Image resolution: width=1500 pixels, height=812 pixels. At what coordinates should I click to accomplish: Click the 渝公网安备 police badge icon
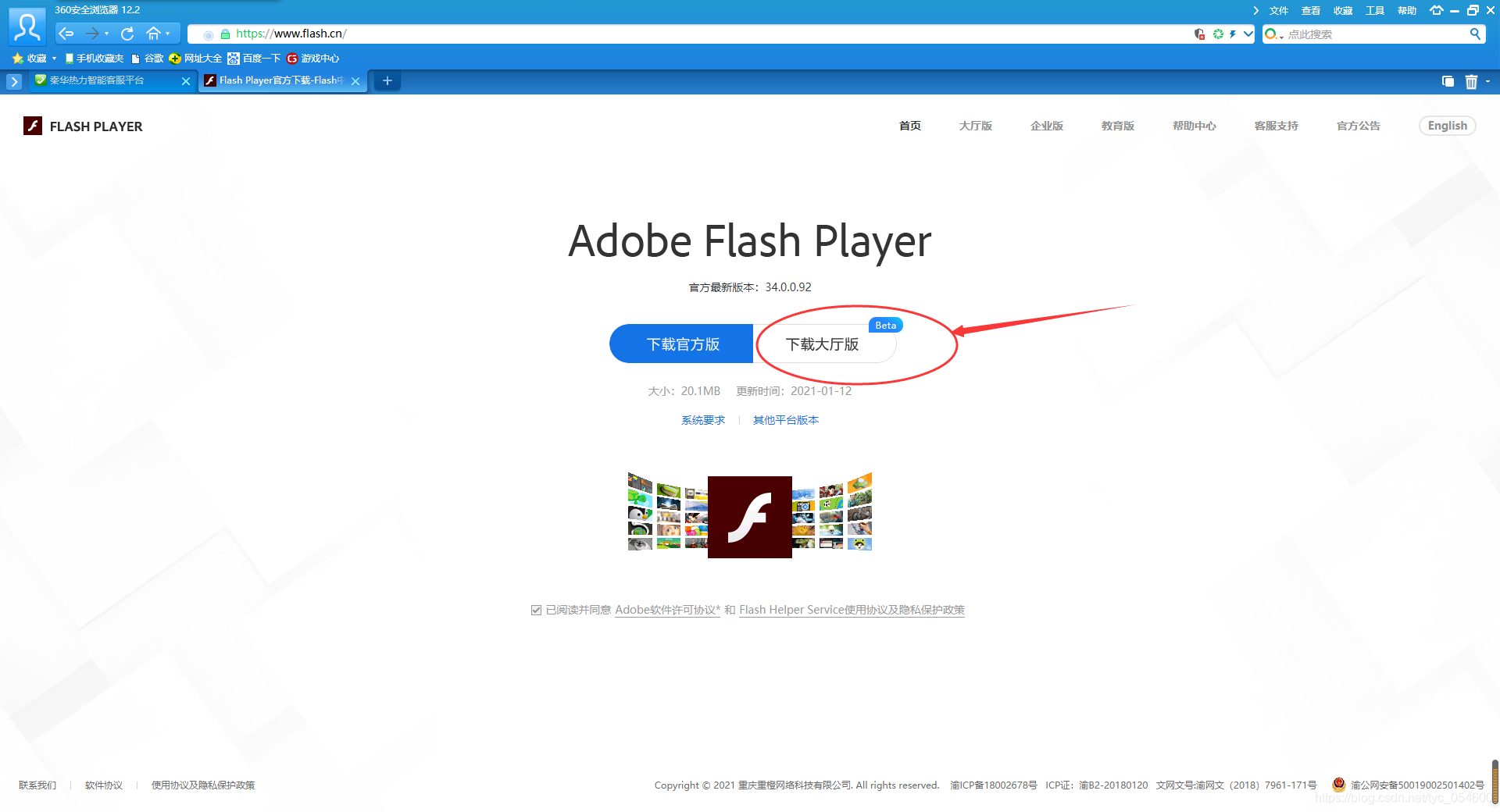click(1339, 784)
